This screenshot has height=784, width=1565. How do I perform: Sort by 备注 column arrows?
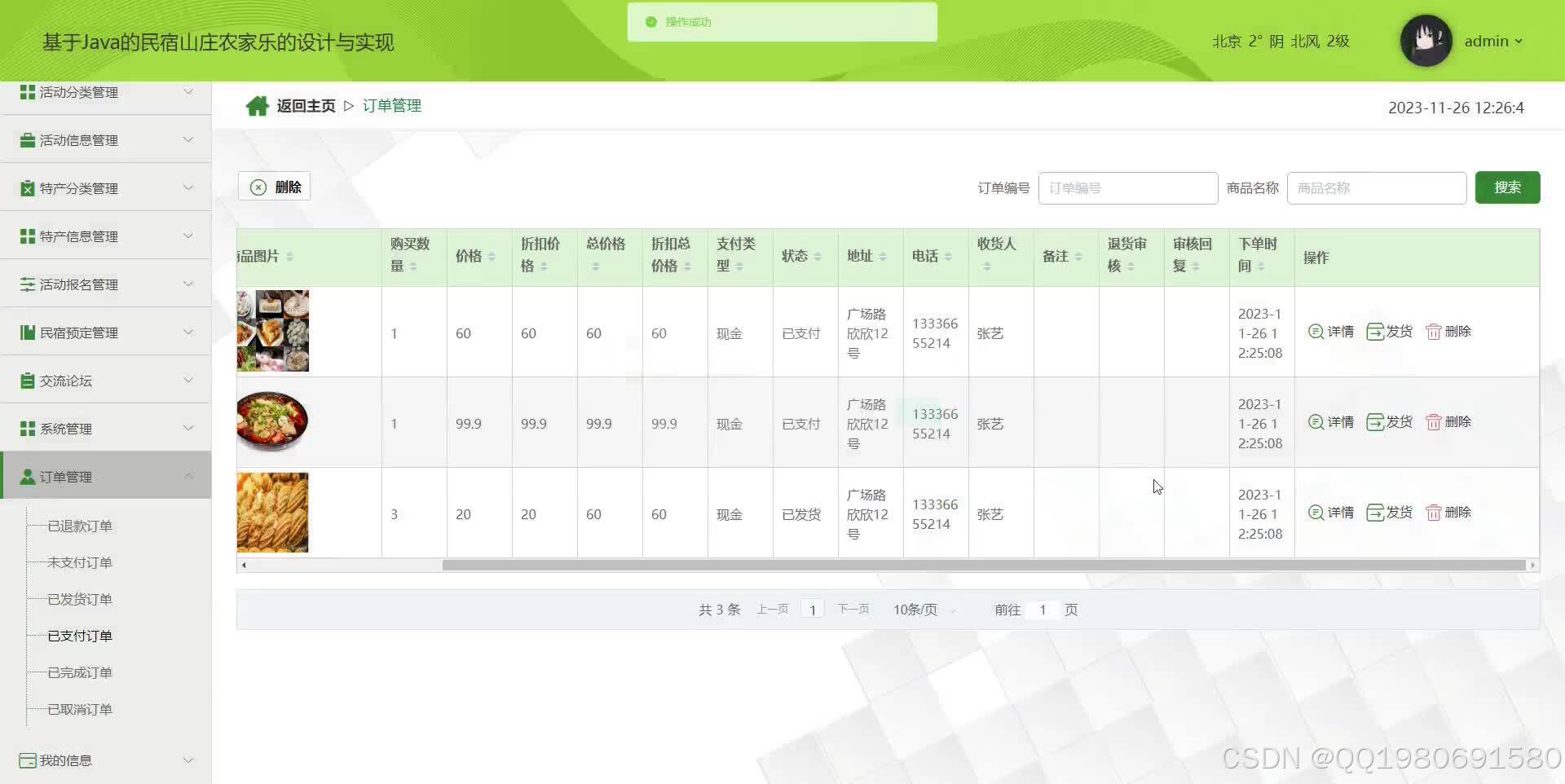pos(1078,257)
